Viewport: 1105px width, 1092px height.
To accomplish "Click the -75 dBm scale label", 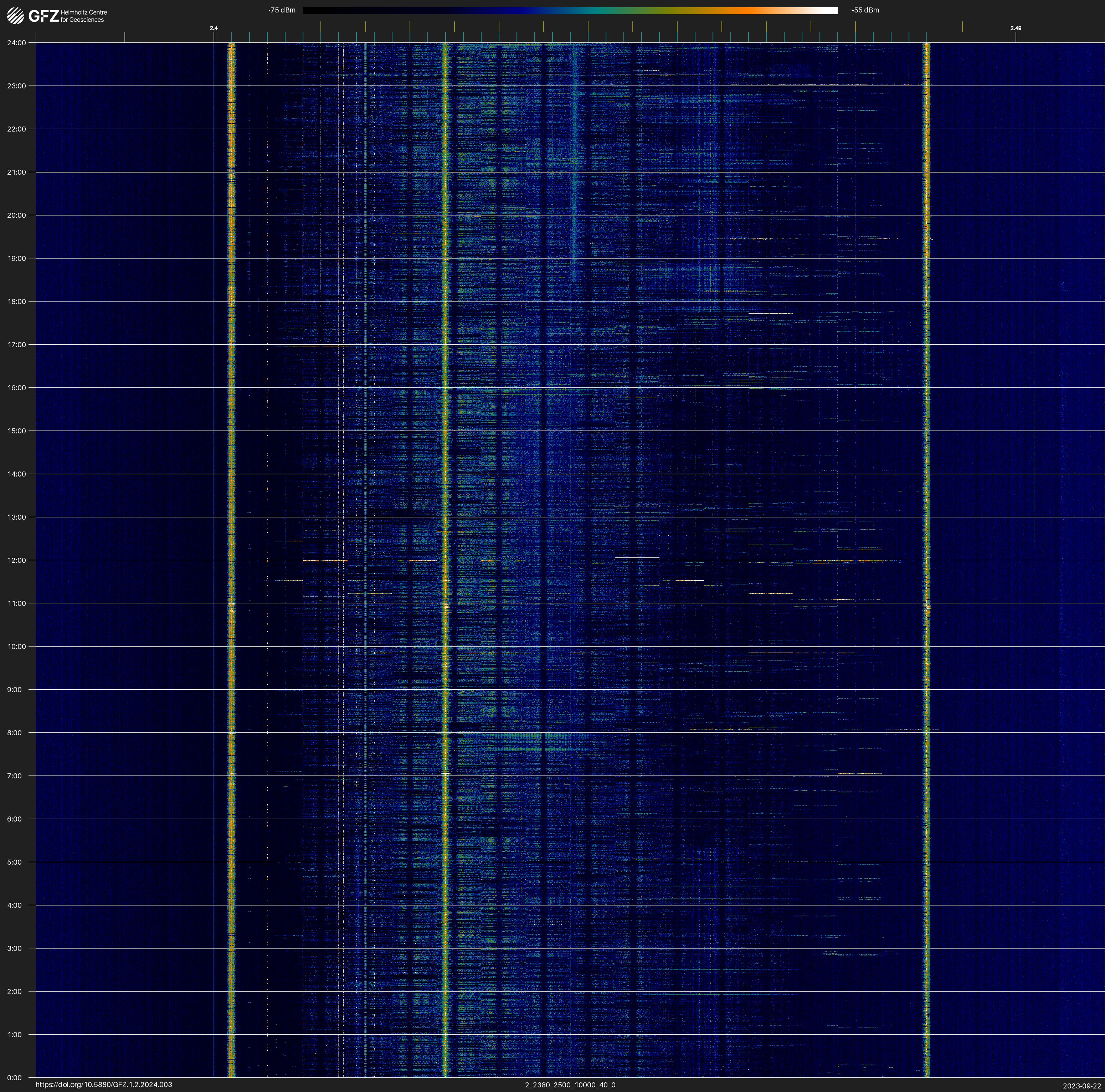I will (281, 10).
